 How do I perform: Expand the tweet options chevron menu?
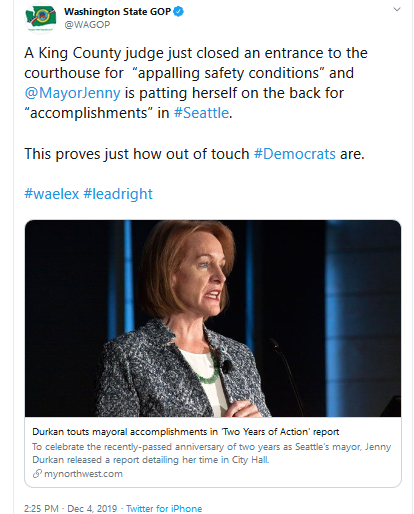[x=397, y=9]
